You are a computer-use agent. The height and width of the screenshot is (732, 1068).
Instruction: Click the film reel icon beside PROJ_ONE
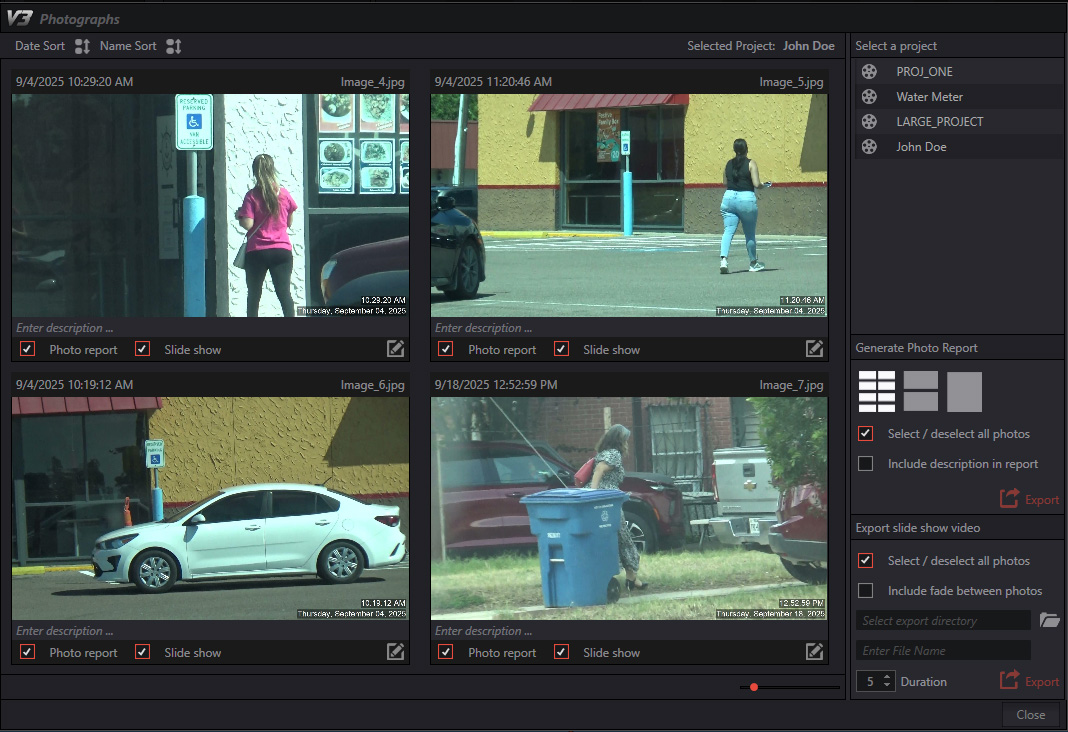pos(869,71)
